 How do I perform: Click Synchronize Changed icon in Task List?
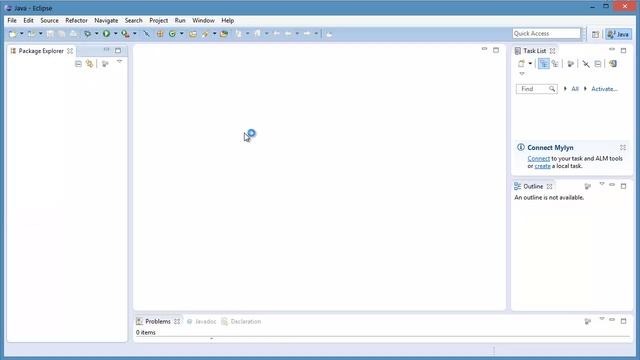(613, 64)
